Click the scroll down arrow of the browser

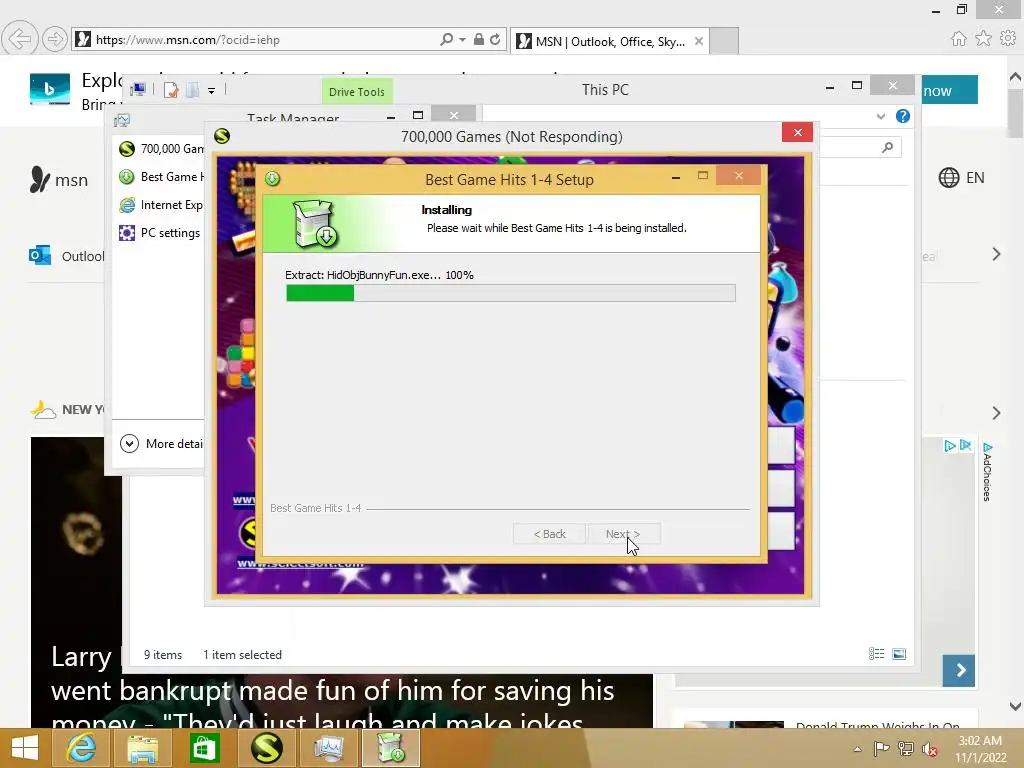1015,706
